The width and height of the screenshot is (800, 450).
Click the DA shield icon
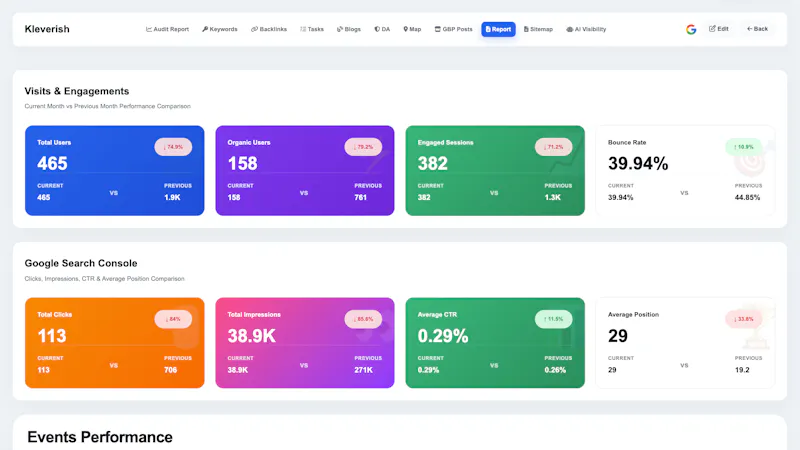coord(377,29)
